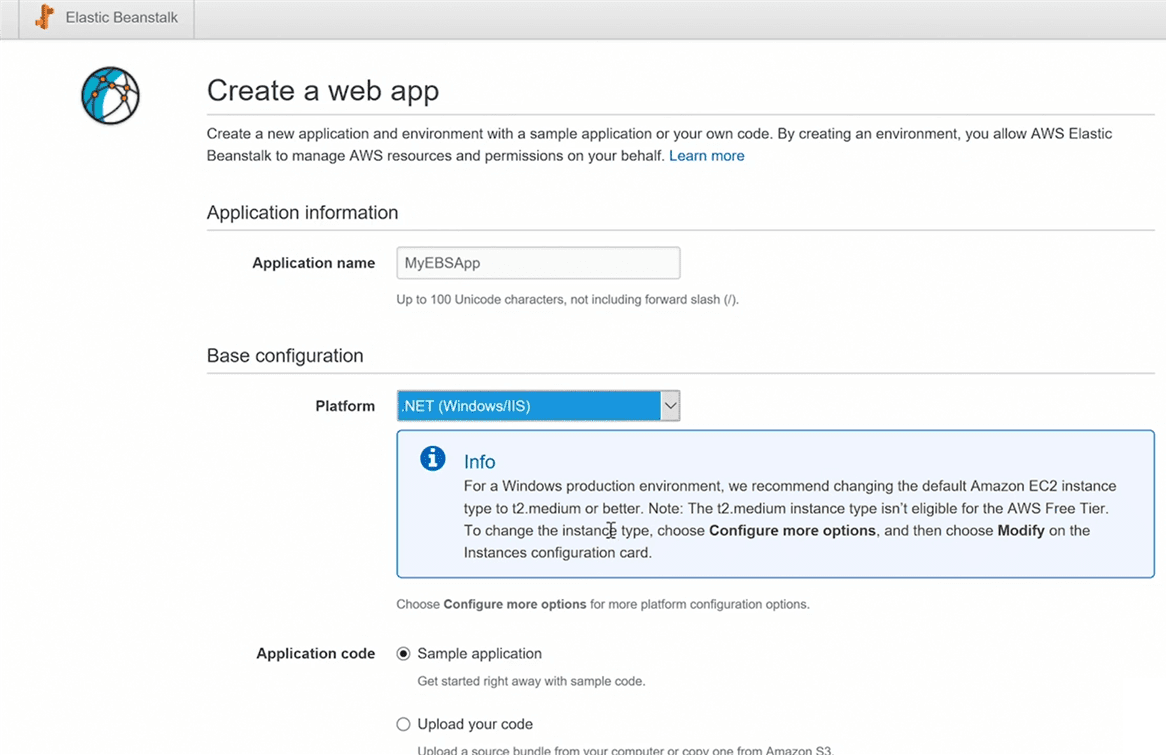The image size is (1166, 755).
Task: Select the Sample application radio button
Action: [x=404, y=654]
